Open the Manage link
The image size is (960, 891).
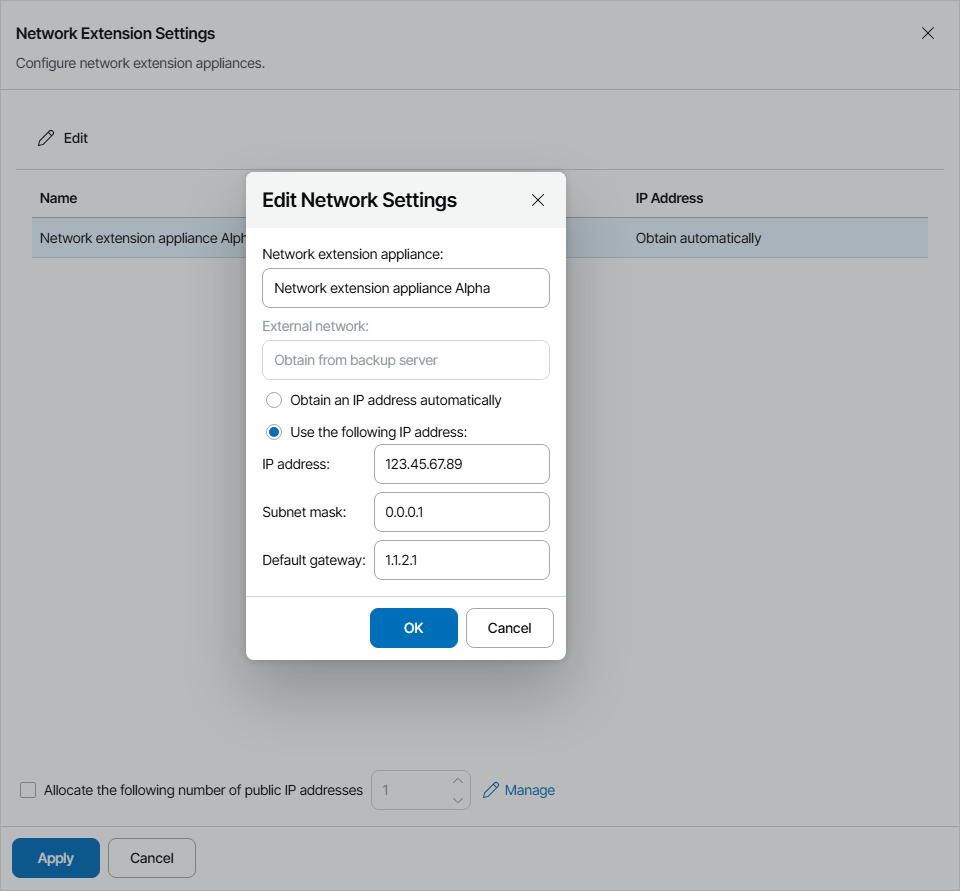click(530, 790)
